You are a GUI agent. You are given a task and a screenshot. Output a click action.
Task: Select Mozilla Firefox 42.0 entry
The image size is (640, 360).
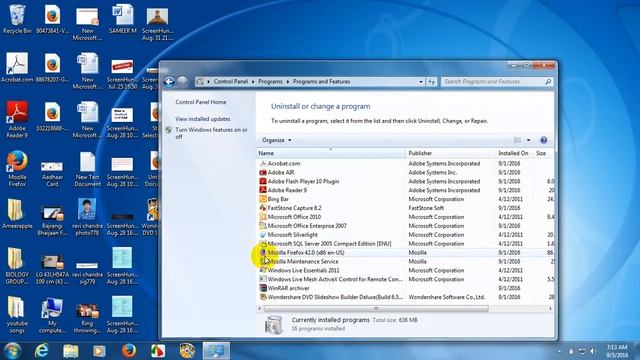(x=306, y=253)
